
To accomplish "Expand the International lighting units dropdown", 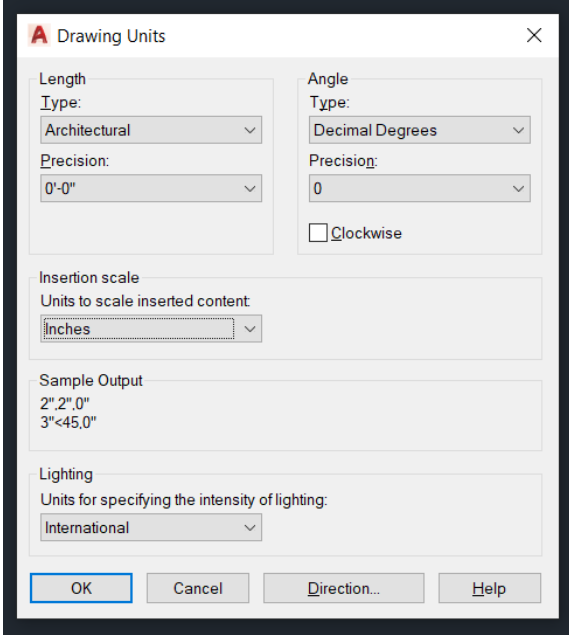I will 151,527.
